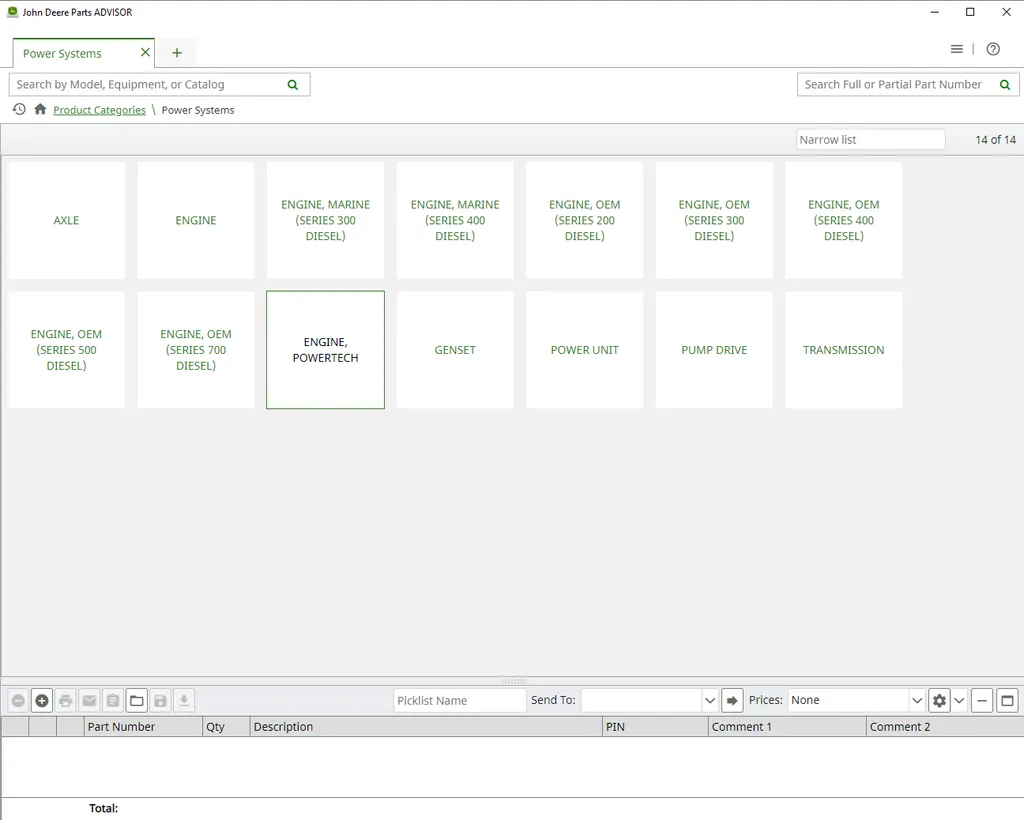1024x820 pixels.
Task: Open the TRANSMISSION category tile
Action: point(844,350)
